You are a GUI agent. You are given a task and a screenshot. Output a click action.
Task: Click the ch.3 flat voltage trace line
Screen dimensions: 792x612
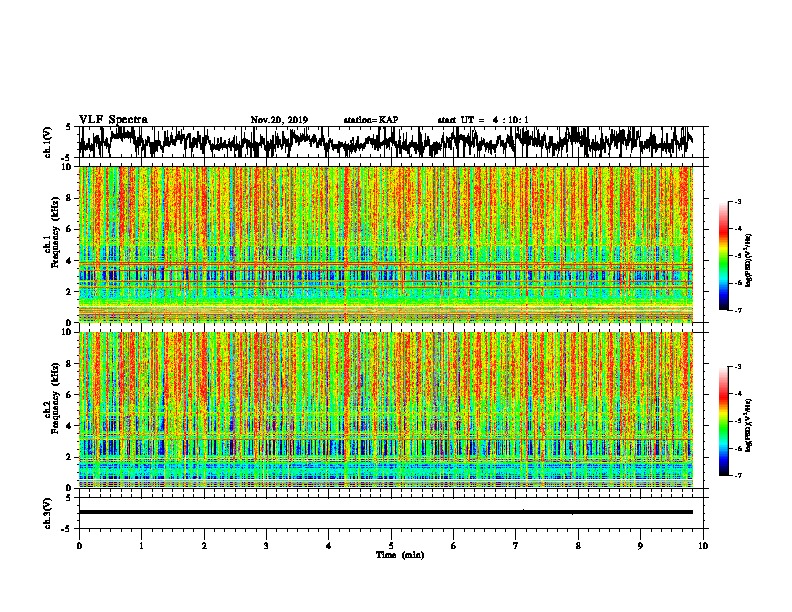point(385,512)
